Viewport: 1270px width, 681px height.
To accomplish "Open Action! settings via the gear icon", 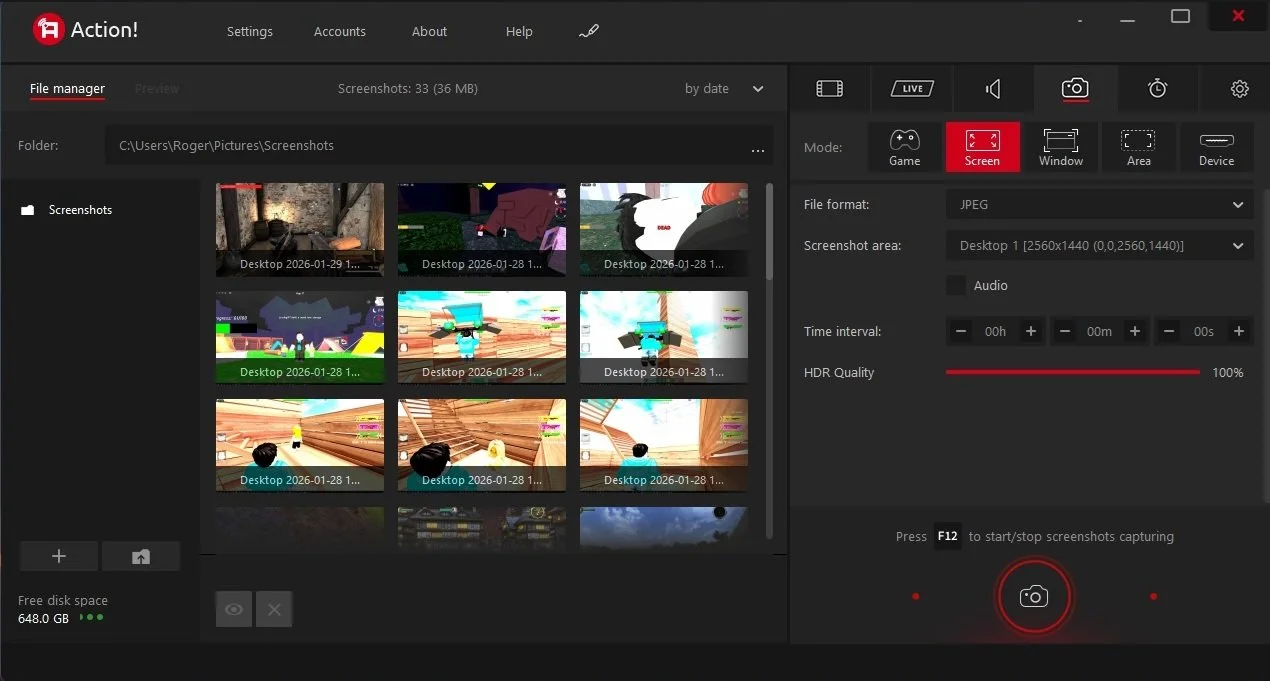I will [x=1239, y=88].
